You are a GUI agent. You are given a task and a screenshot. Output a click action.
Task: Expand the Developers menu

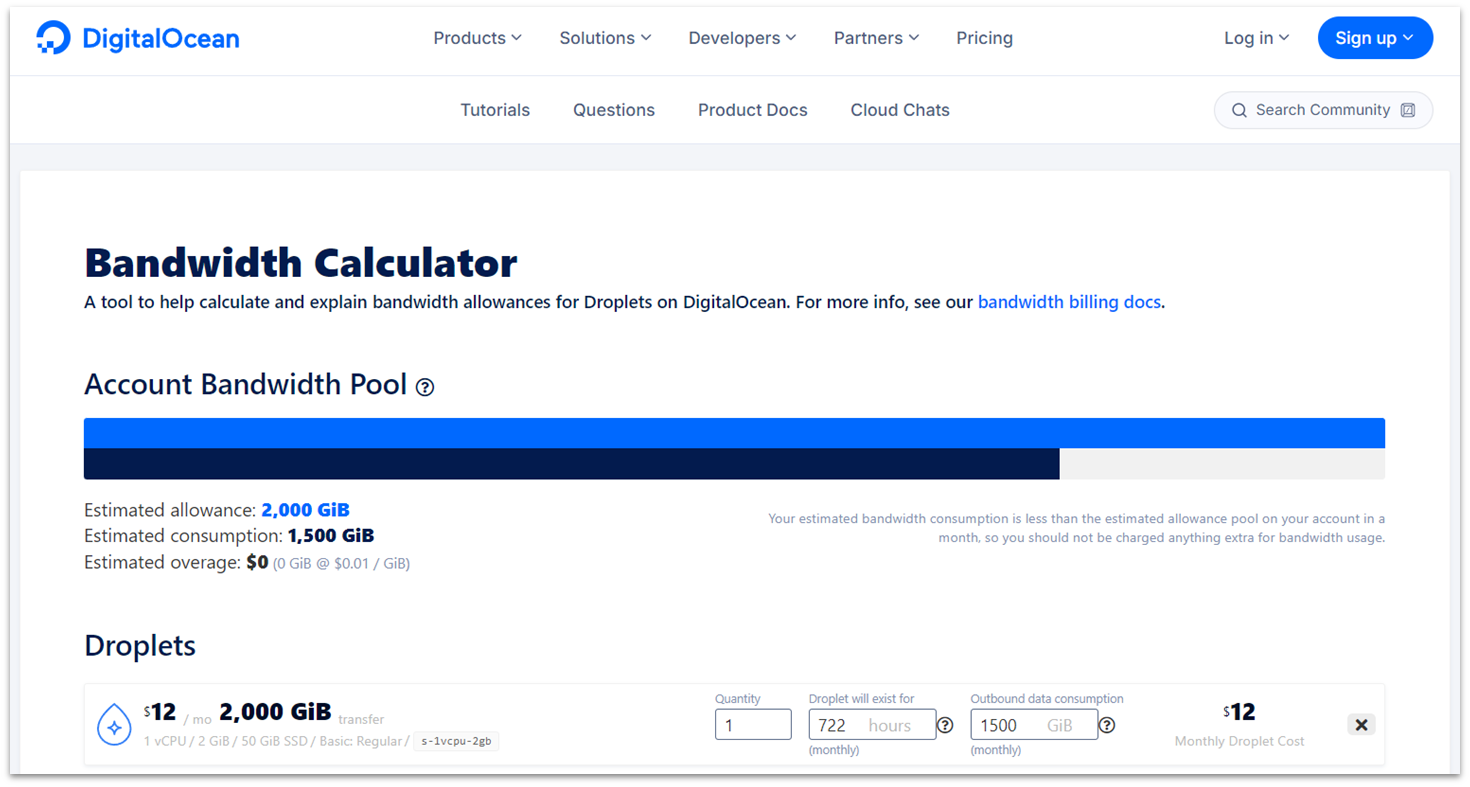tap(742, 38)
